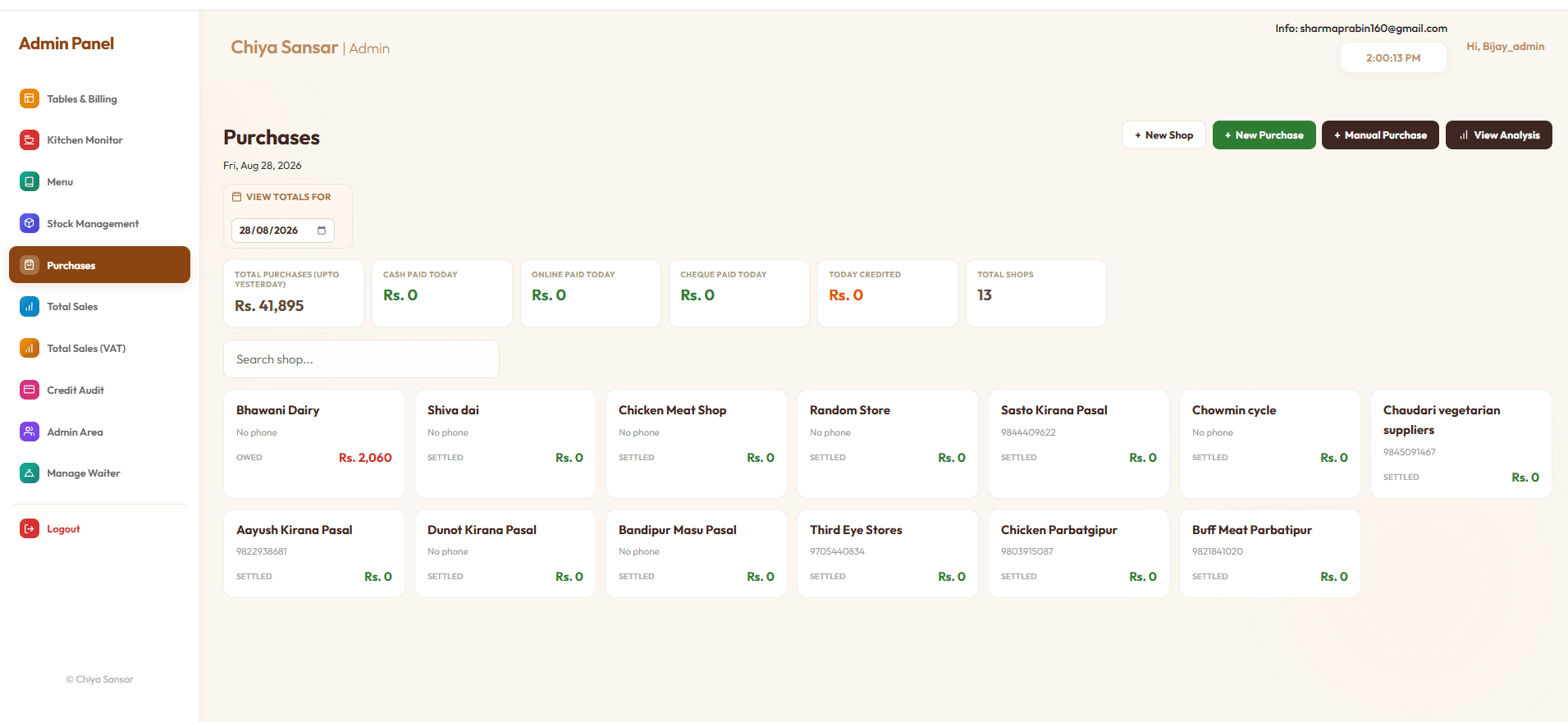Select the Aayush Kirana Pasal card
This screenshot has width=1568, height=722.
coord(314,554)
